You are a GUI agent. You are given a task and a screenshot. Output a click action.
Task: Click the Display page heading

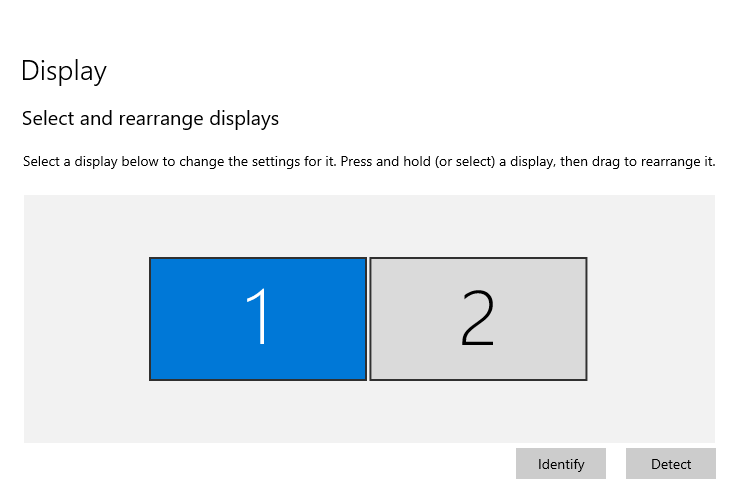[64, 71]
